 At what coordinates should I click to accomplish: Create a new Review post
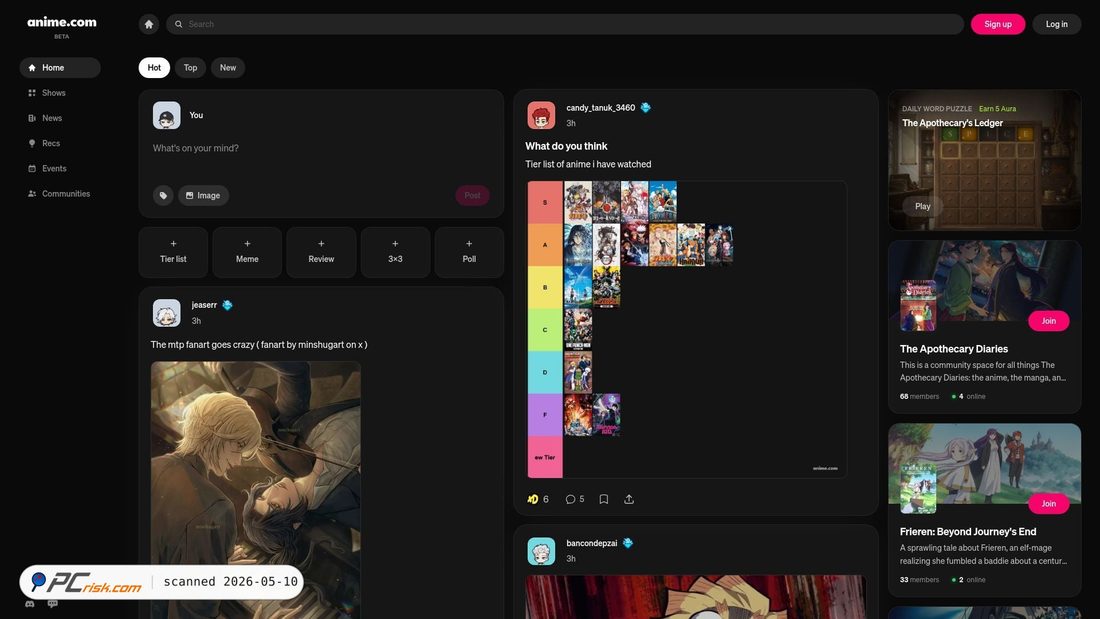pyautogui.click(x=321, y=252)
